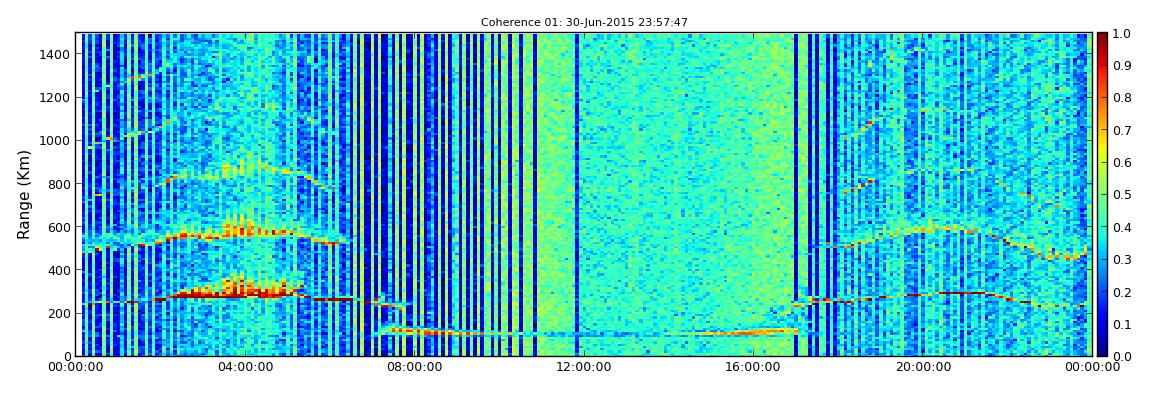Click the colorbar label 0.6

point(1122,163)
